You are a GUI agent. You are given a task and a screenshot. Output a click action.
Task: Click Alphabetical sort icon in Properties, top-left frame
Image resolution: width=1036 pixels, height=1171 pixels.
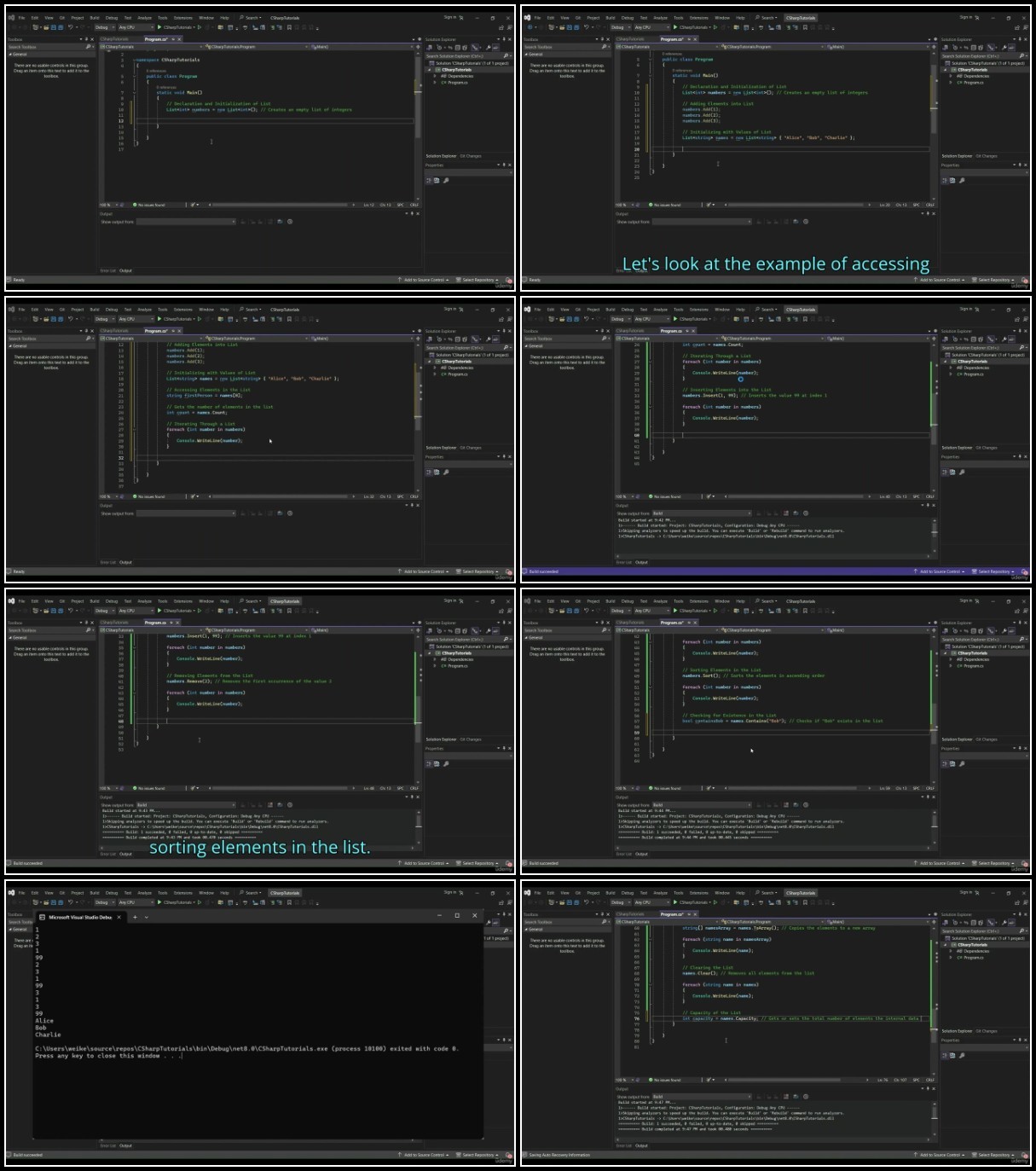[437, 180]
